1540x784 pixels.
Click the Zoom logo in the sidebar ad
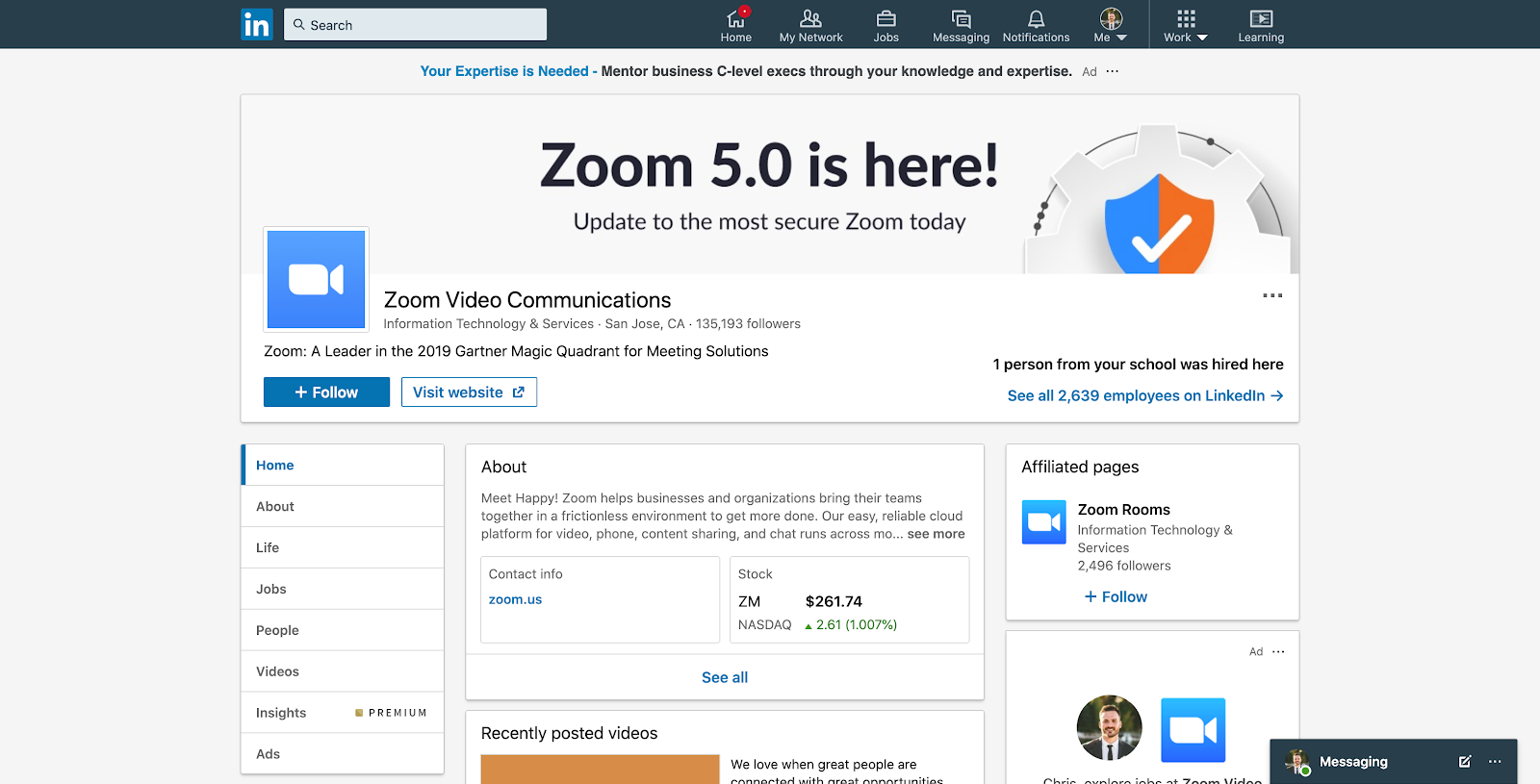click(x=1193, y=730)
